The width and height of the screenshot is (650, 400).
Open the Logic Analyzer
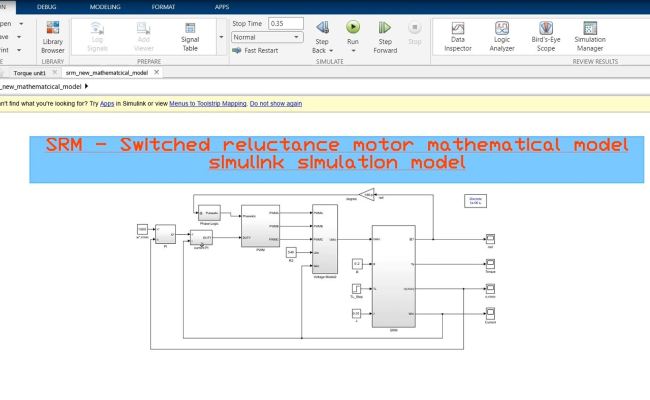[502, 36]
